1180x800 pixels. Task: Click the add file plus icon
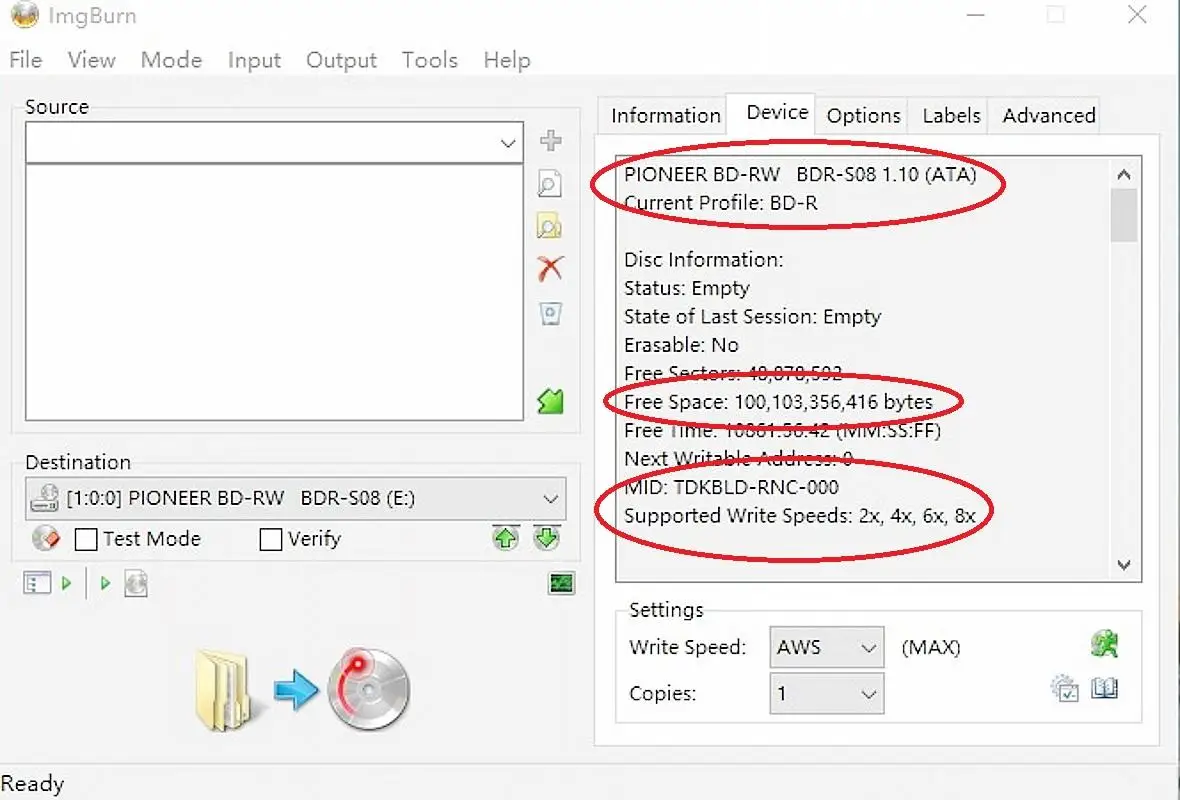[551, 141]
